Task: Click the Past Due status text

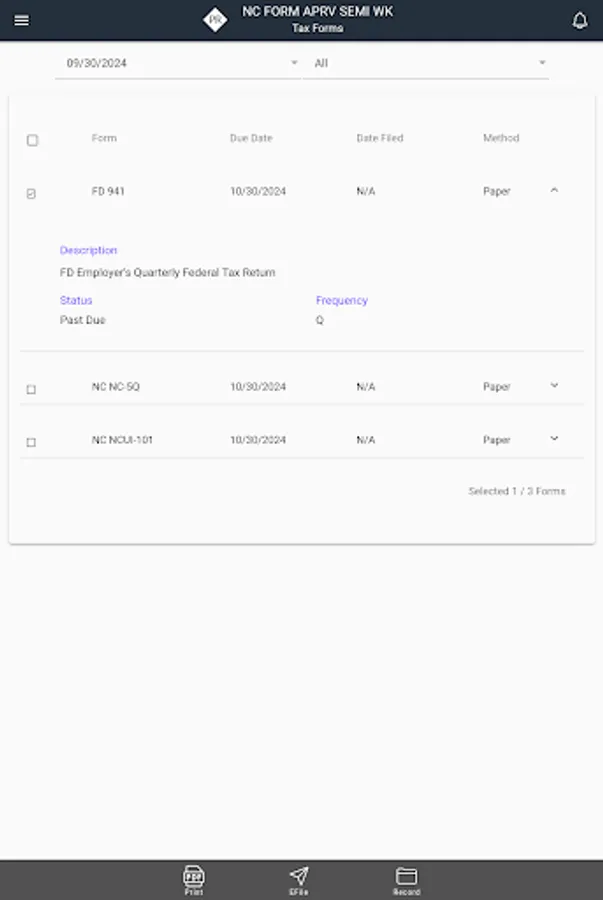Action: [x=80, y=319]
